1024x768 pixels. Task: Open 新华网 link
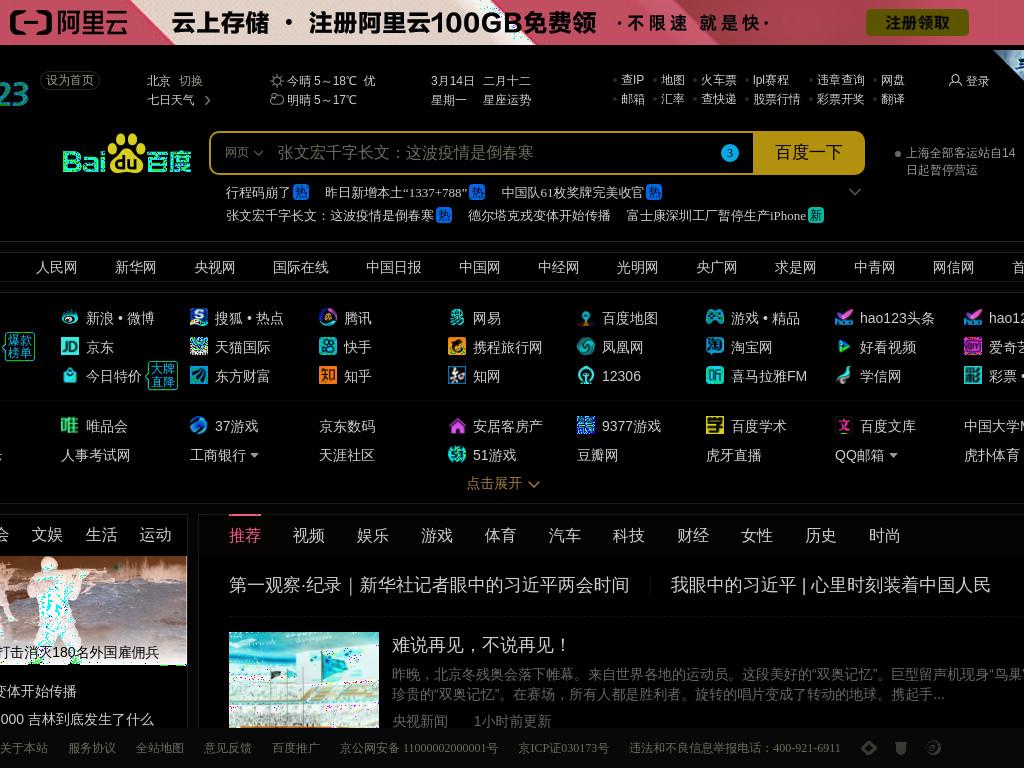click(135, 267)
